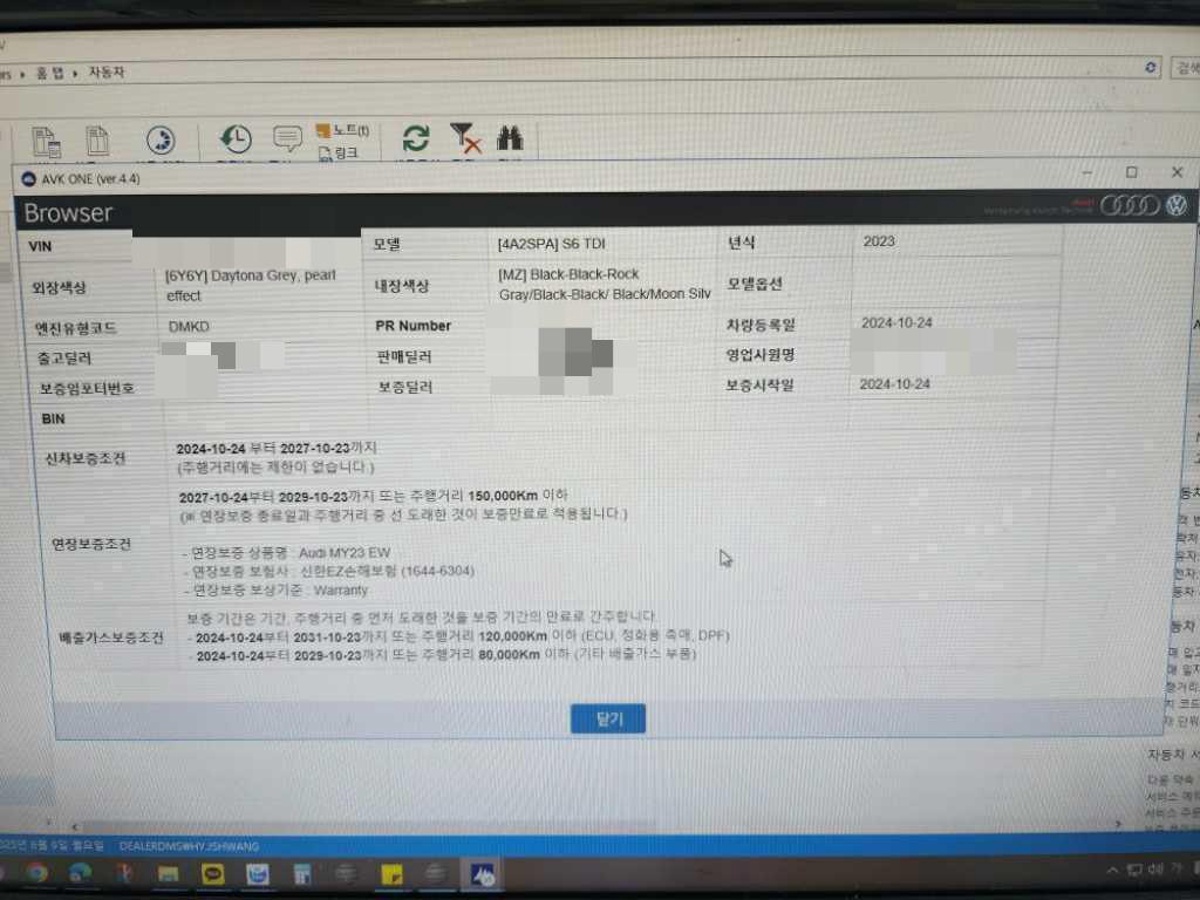Screen dimensions: 1200x900
Task: Open the binoculars search tool
Action: [x=510, y=138]
